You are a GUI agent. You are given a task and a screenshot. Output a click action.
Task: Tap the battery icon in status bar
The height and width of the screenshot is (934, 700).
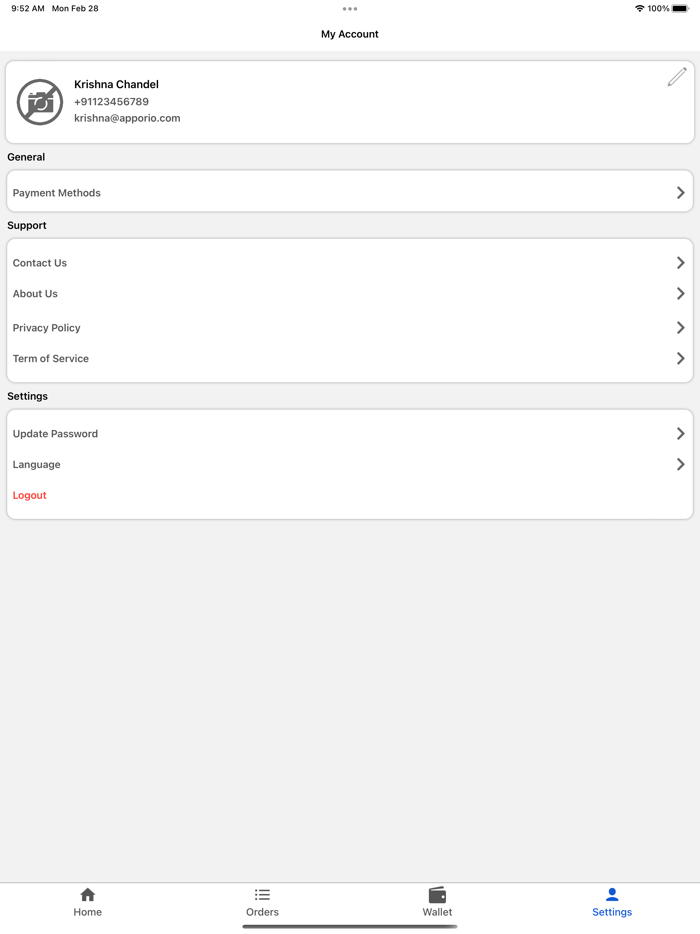coord(681,9)
